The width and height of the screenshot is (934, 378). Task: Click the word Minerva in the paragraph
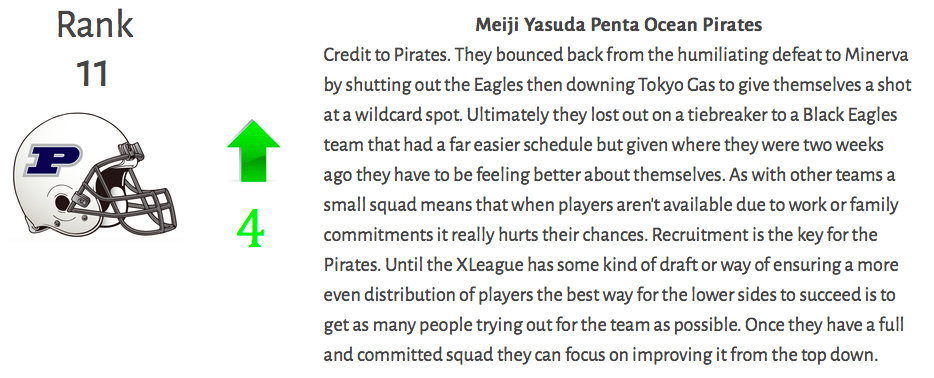(x=876, y=55)
